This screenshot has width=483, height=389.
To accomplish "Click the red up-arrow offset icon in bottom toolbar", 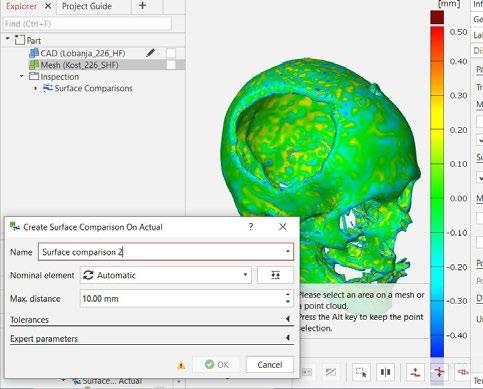I will [x=415, y=372].
